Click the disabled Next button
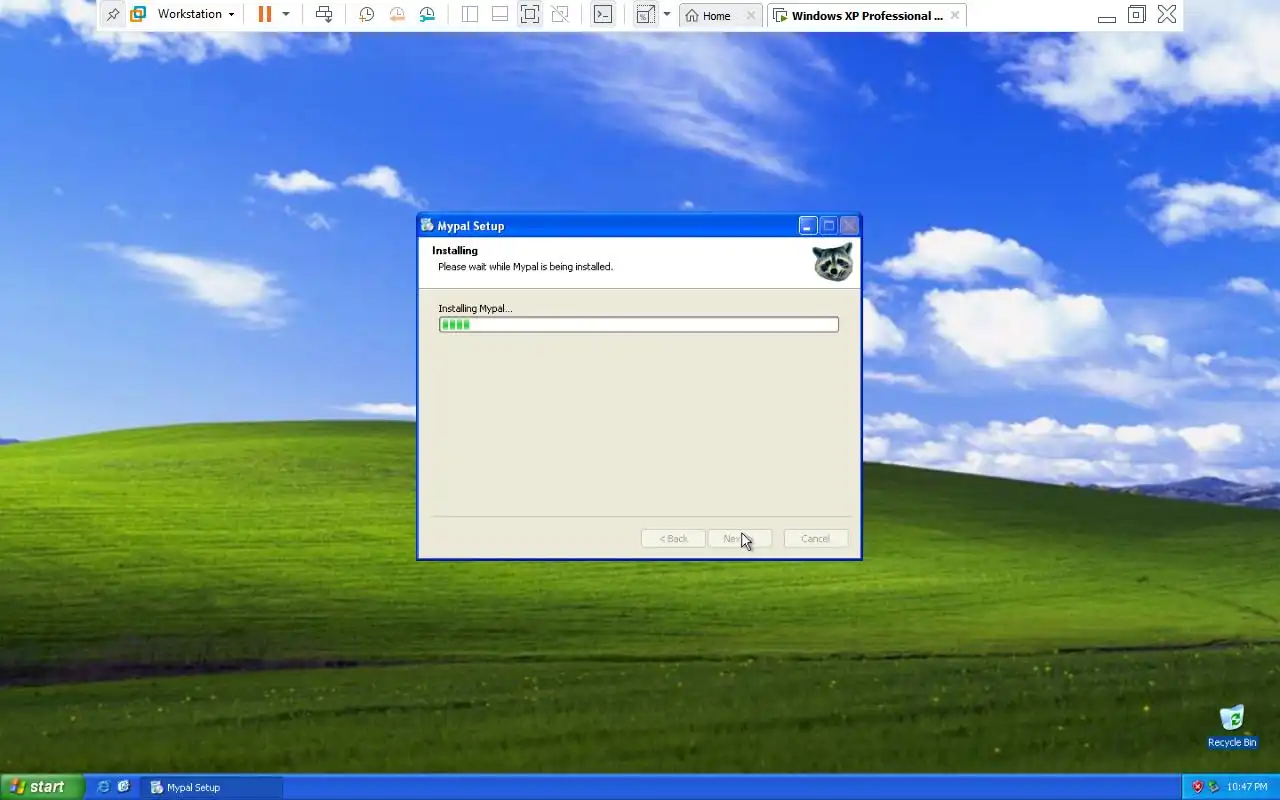This screenshot has width=1280, height=800. click(739, 539)
